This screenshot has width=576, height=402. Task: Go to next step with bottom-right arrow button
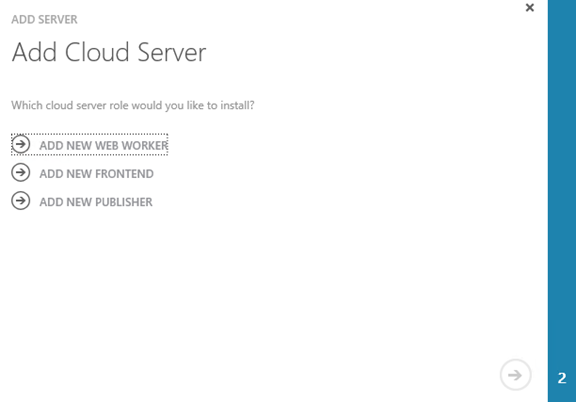[515, 375]
